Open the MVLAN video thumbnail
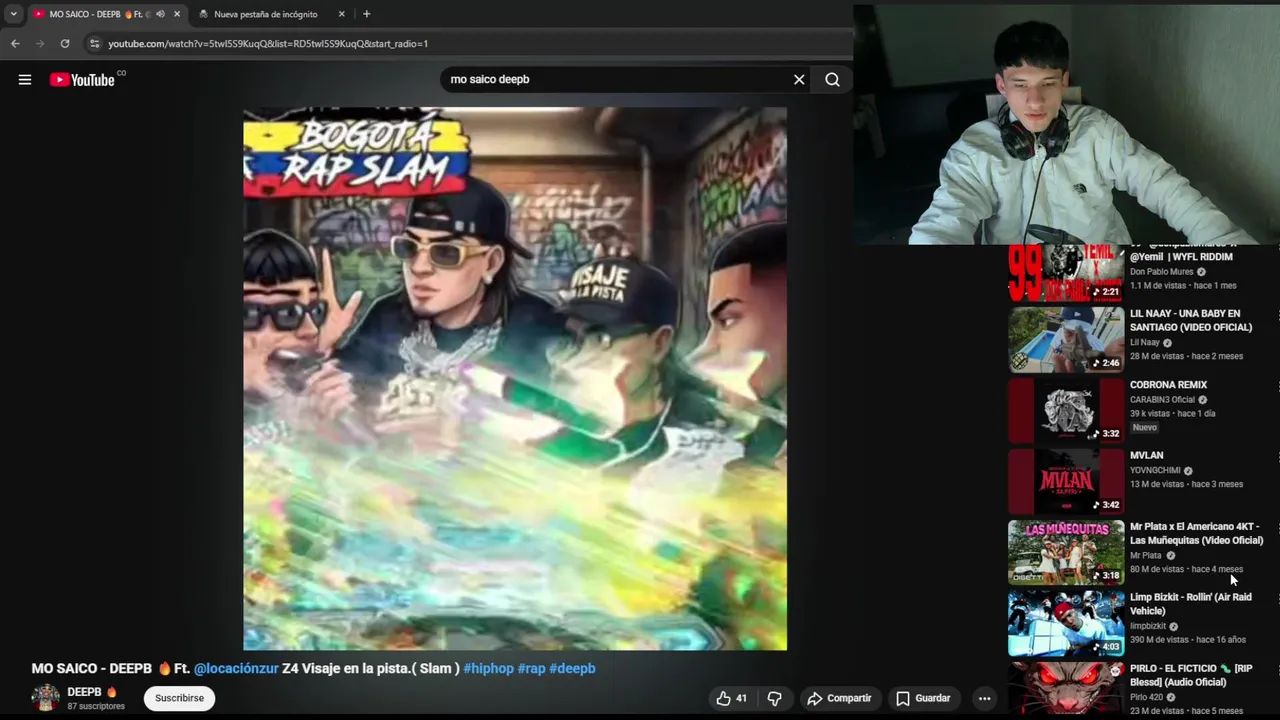Viewport: 1280px width, 720px height. (1066, 481)
